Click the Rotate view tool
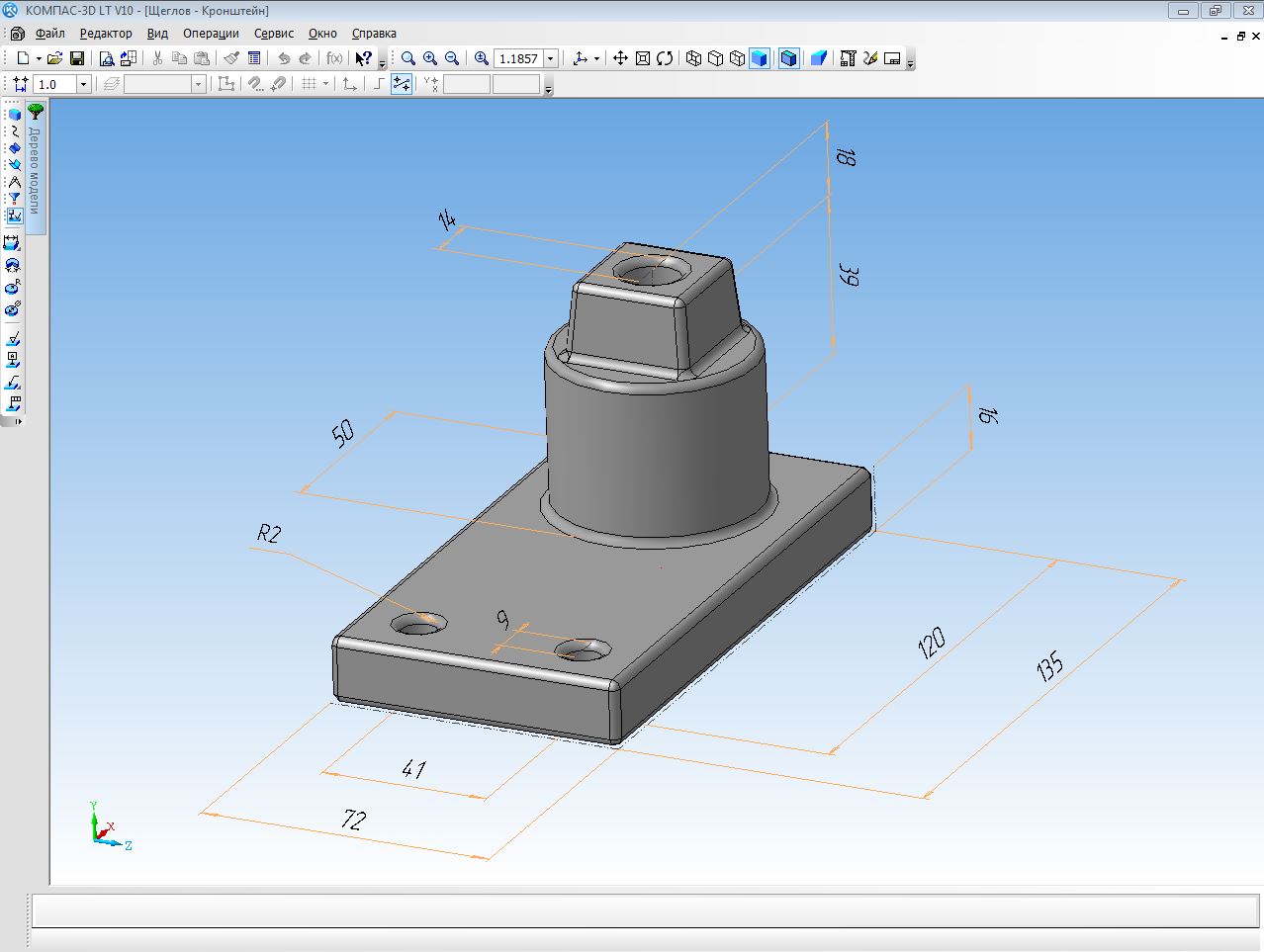The width and height of the screenshot is (1264, 952). 665,58
